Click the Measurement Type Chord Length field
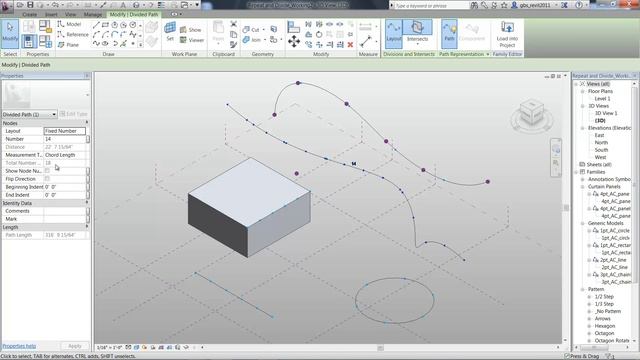 point(64,155)
